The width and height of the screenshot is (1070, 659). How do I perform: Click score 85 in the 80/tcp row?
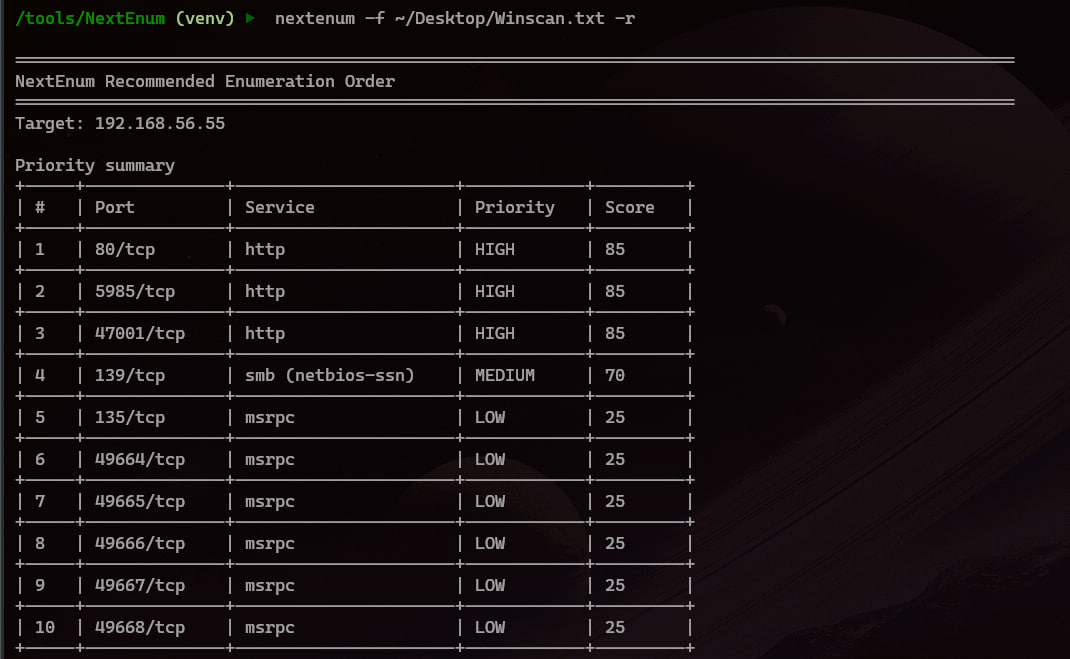[x=615, y=250]
